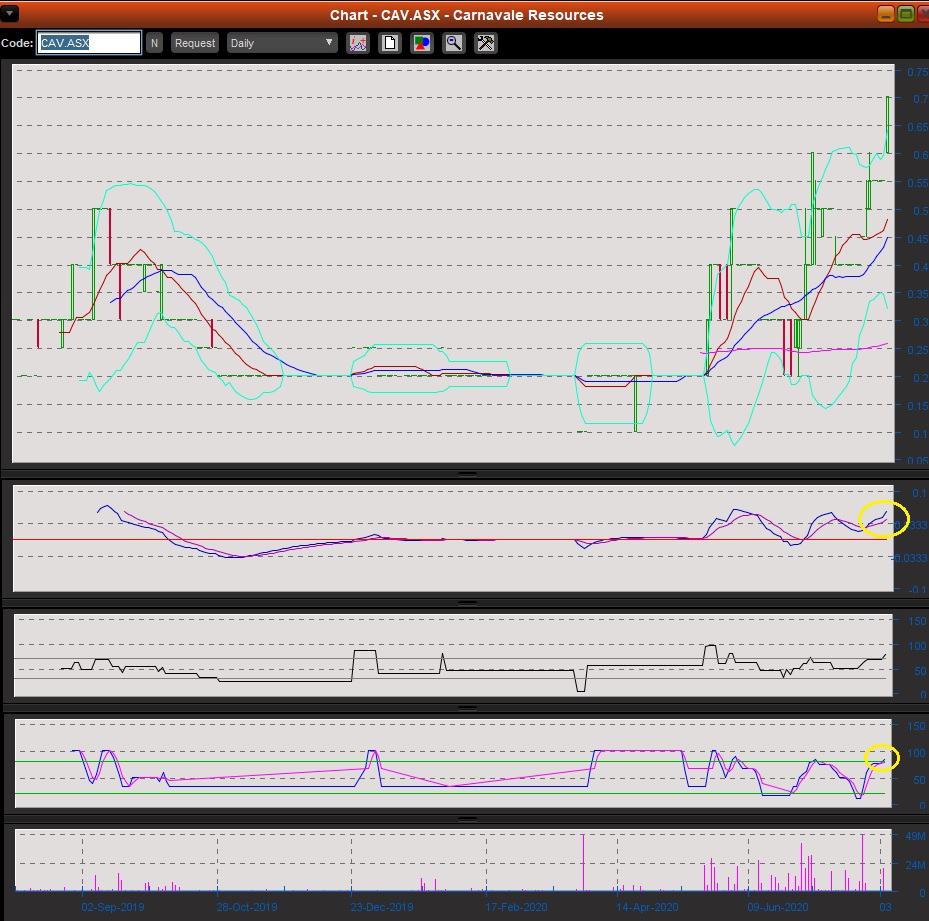Click the 28-Oct-2019 date label
This screenshot has width=929, height=921.
coord(246,907)
